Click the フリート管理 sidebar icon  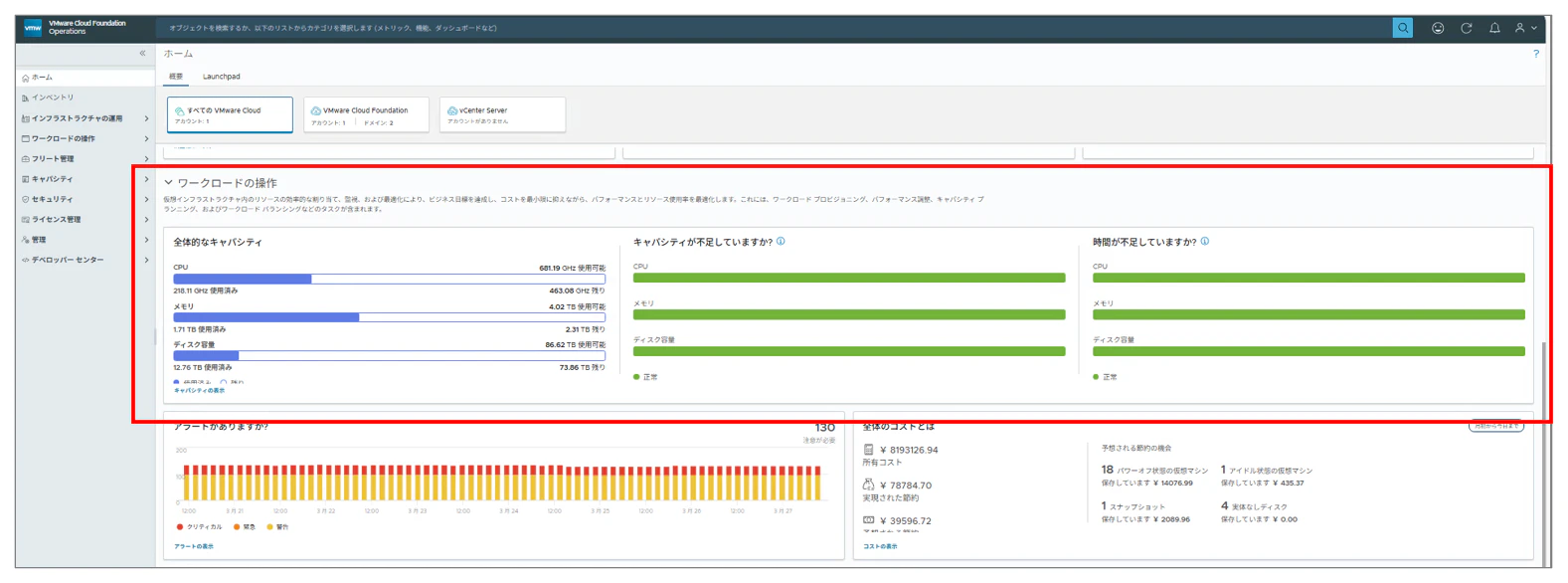pyautogui.click(x=26, y=159)
